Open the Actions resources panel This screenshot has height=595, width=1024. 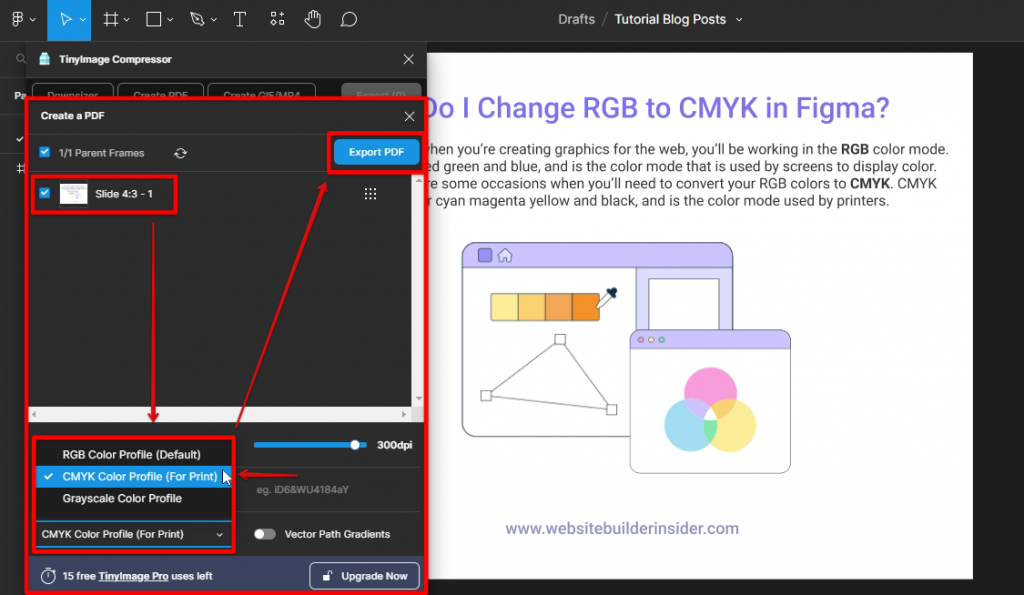(276, 19)
